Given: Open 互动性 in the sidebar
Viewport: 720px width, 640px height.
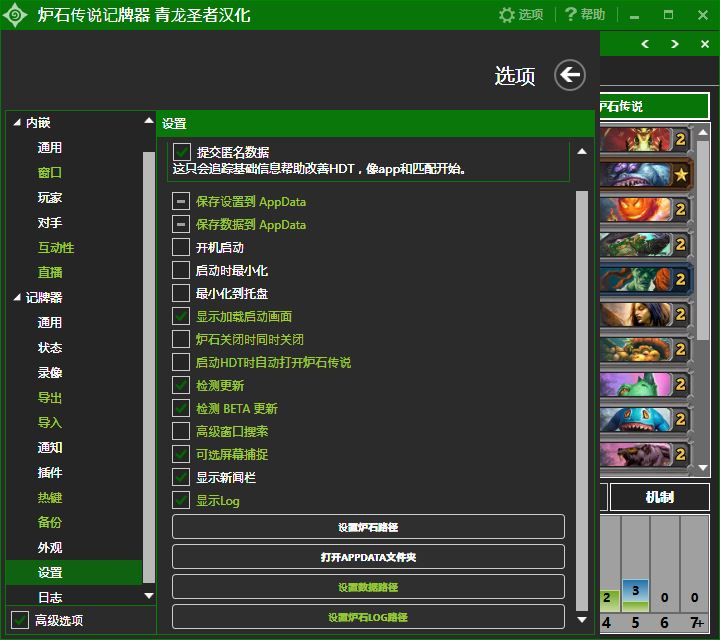Looking at the screenshot, I should pyautogui.click(x=56, y=247).
